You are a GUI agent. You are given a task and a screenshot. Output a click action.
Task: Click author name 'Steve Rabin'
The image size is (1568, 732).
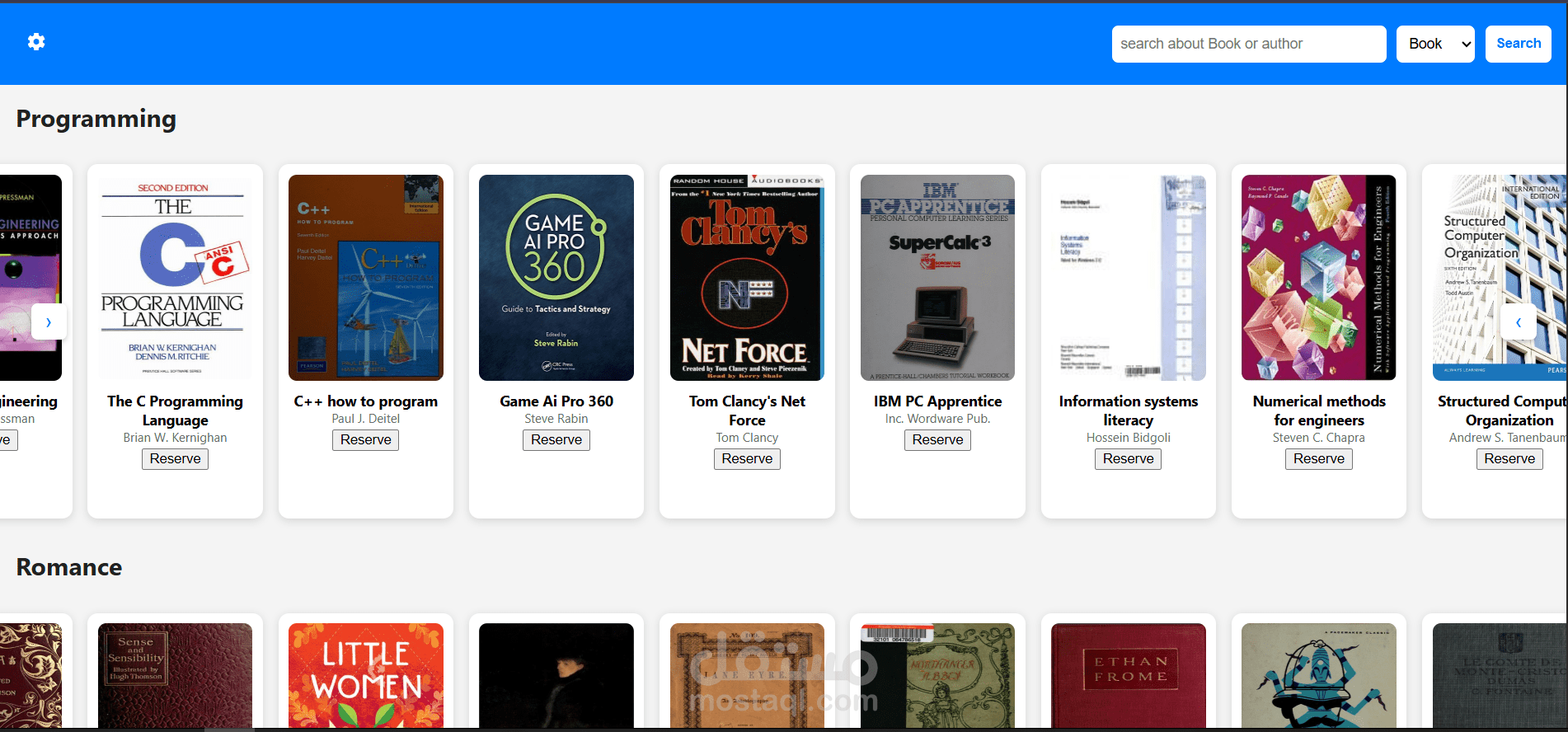coord(556,419)
